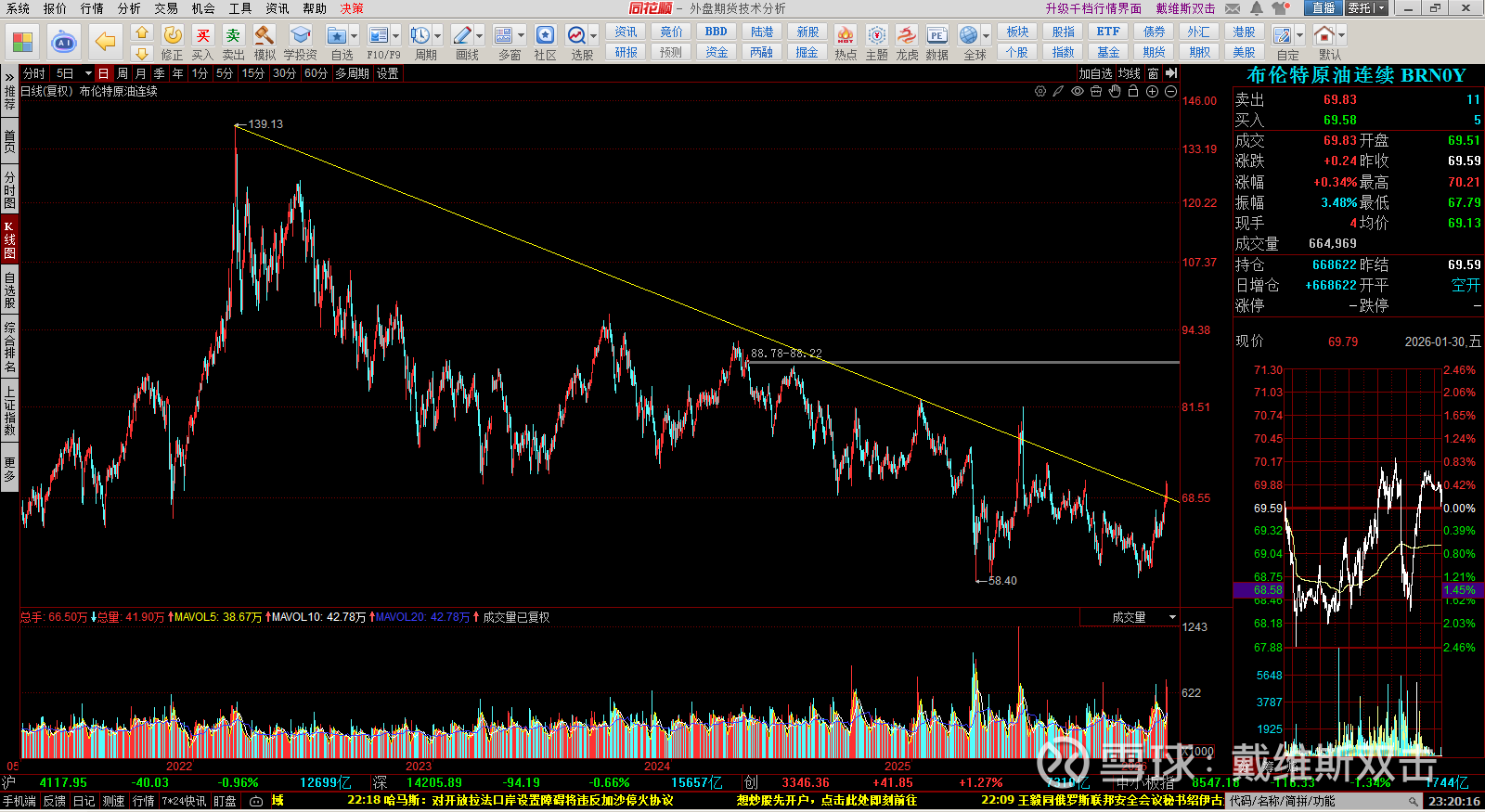Expand the 全球 globe dropdown arrow
Screen dimensions: 1485x812
point(986,35)
